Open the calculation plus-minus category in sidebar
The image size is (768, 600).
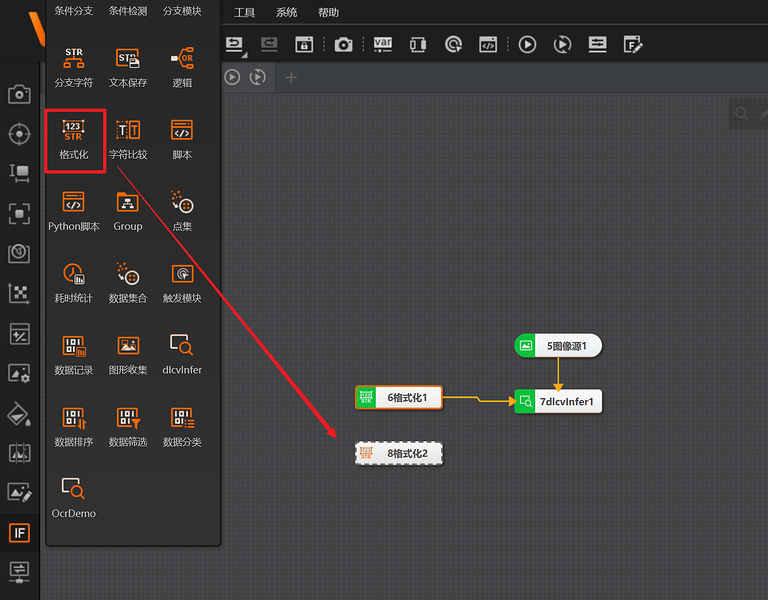pyautogui.click(x=20, y=334)
